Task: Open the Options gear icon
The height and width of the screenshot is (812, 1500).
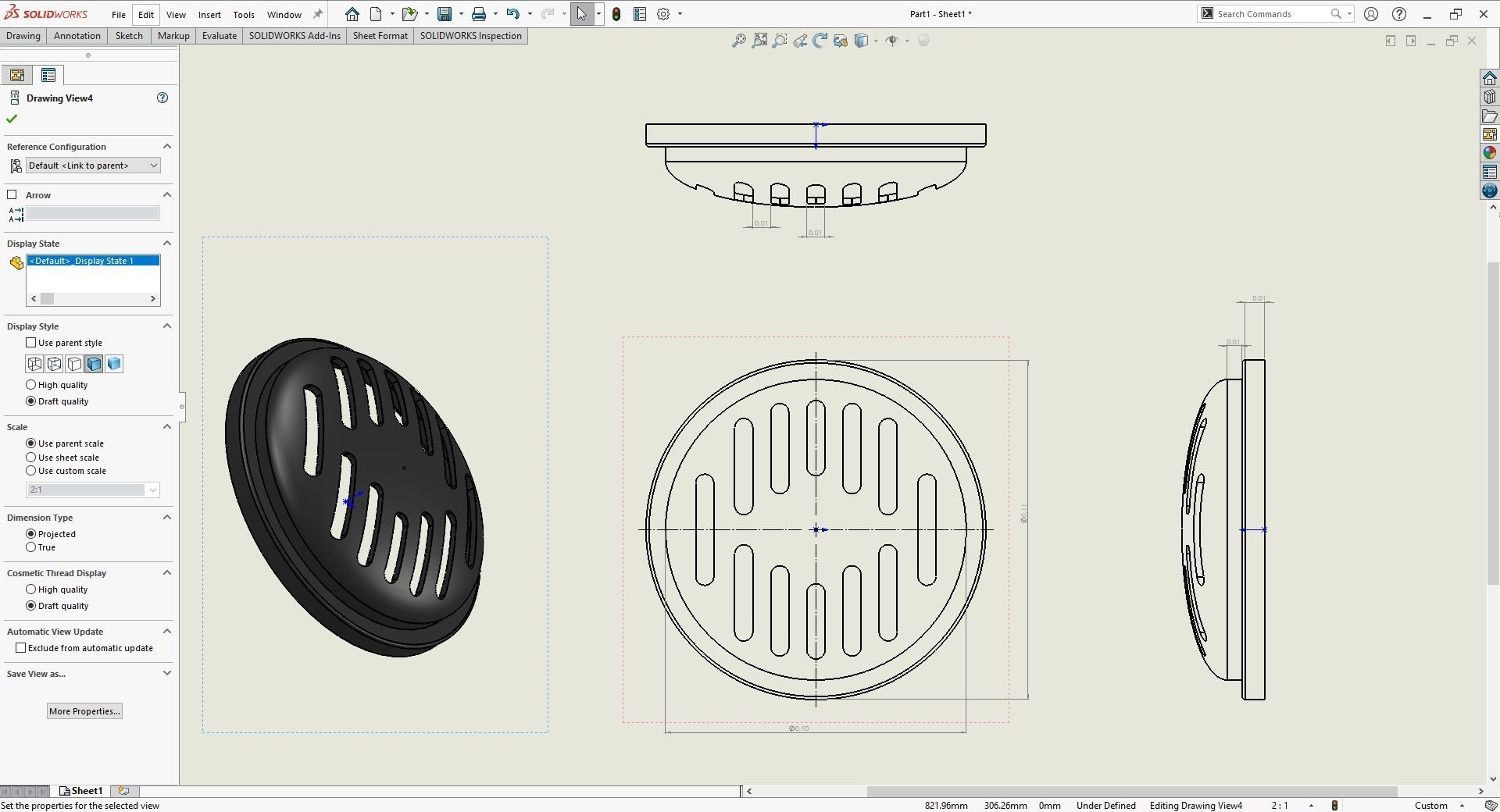Action: click(x=663, y=14)
